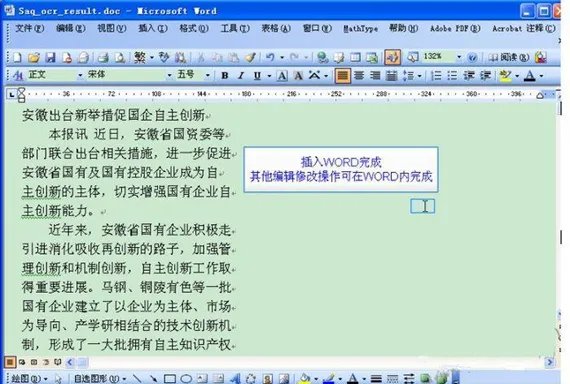Click the character shading A icon
The image size is (570, 384).
[x=298, y=76]
